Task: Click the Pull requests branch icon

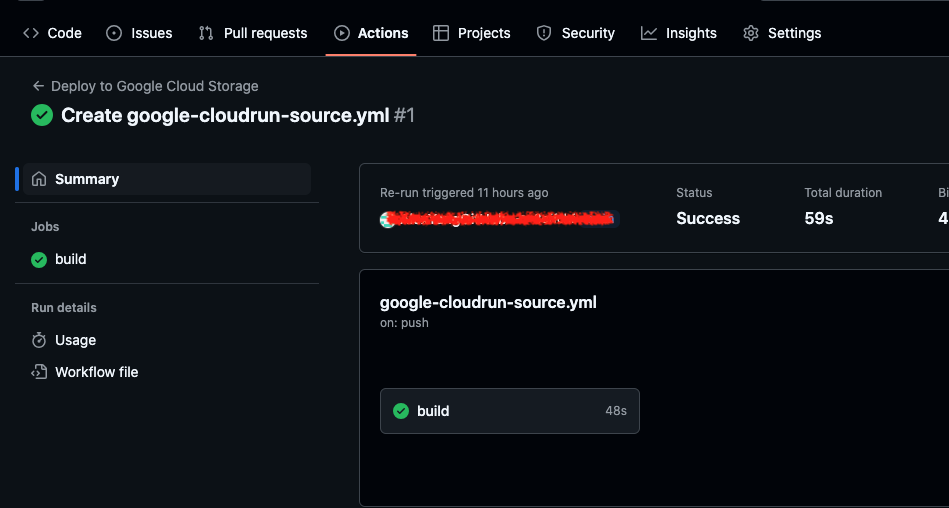Action: [x=206, y=33]
